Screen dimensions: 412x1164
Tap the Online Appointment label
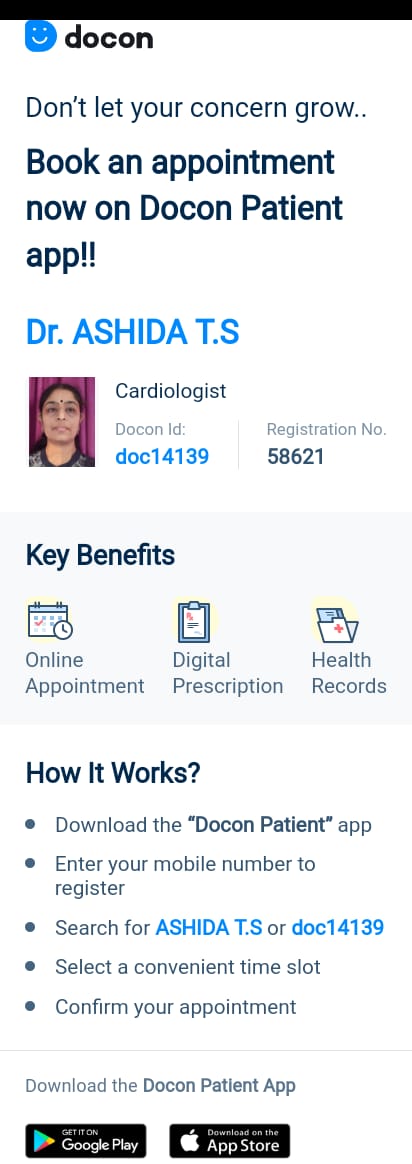[x=85, y=673]
